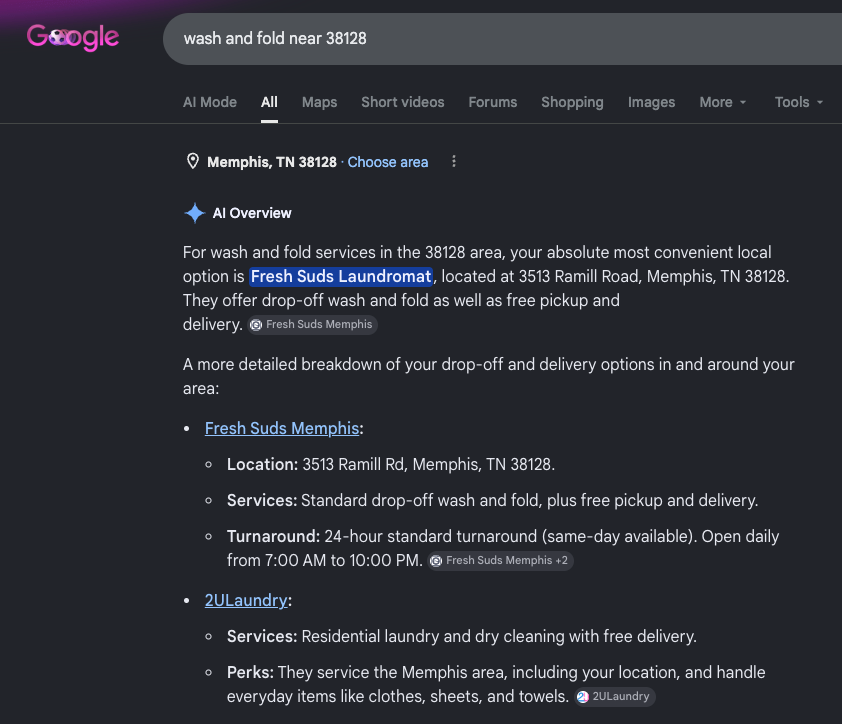Click into the search query field

click(x=502, y=39)
